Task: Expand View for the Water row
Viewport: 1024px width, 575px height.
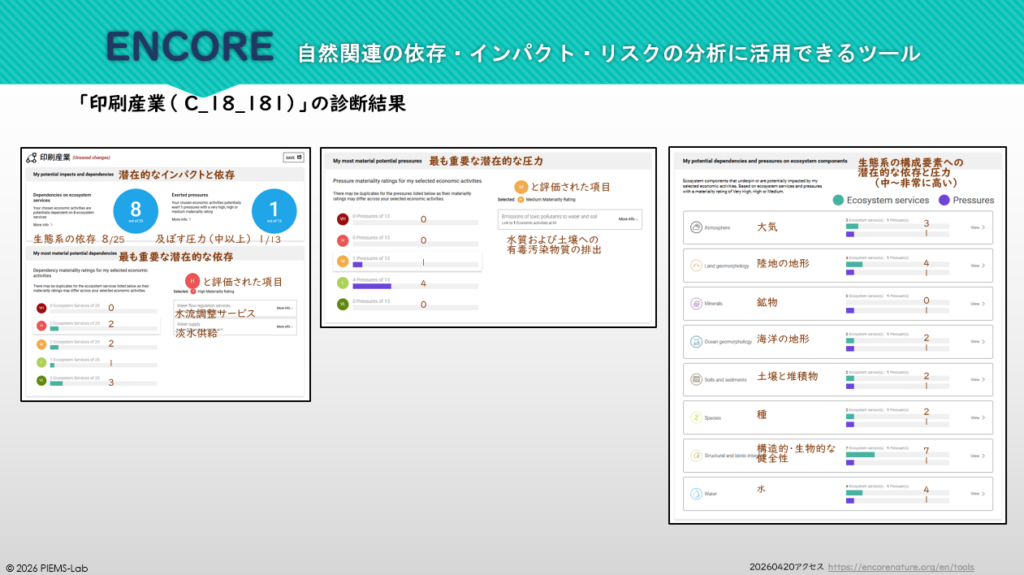Action: (978, 494)
